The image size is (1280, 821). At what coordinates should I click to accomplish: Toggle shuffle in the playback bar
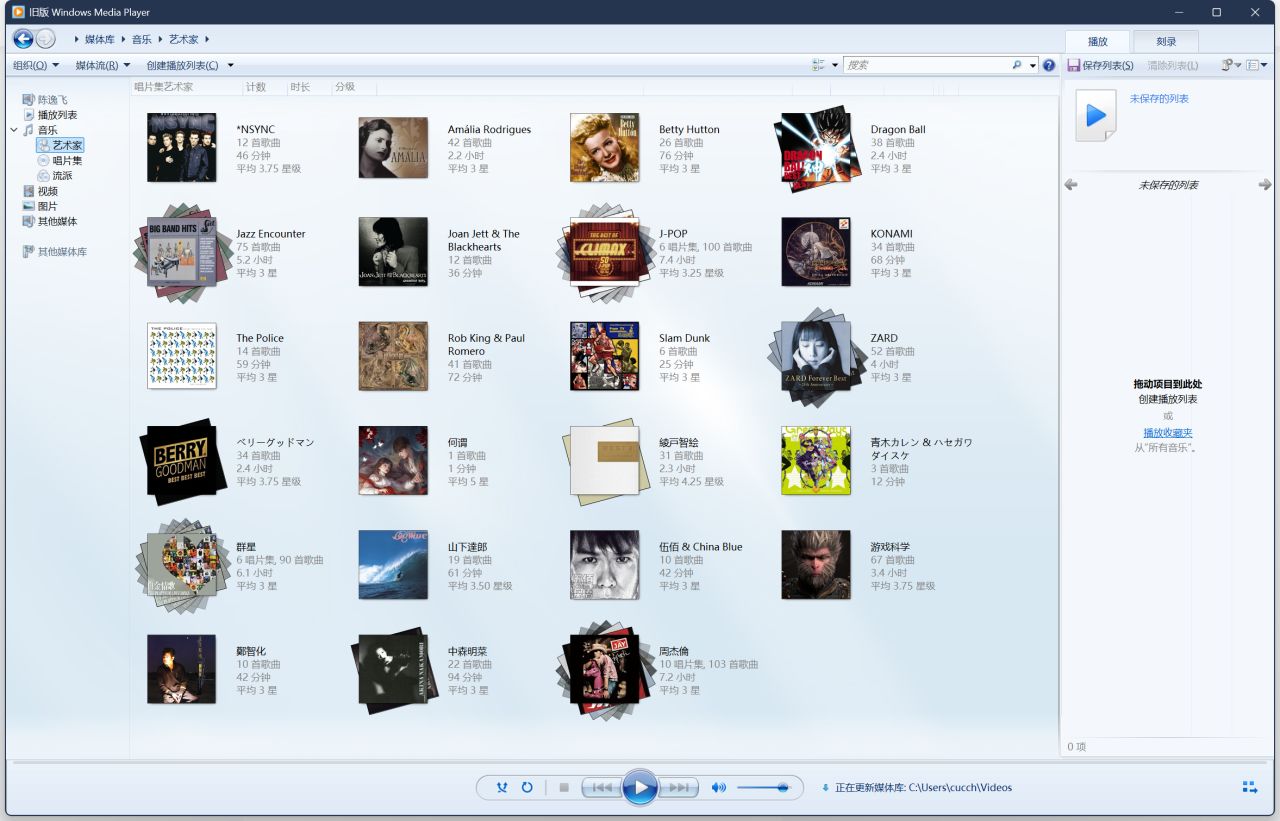pos(502,787)
